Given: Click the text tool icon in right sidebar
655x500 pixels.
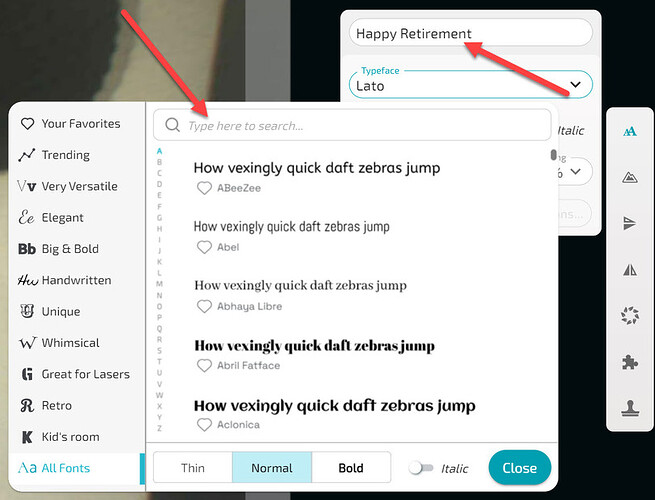Looking at the screenshot, I should [x=630, y=131].
